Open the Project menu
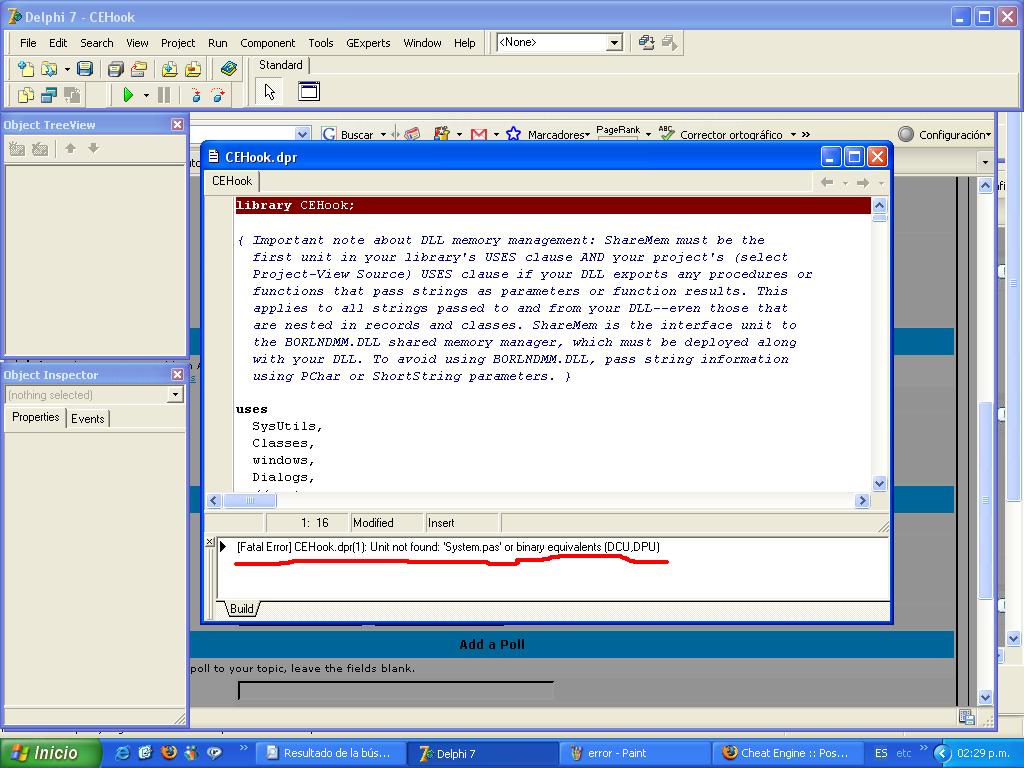1024x768 pixels. [x=178, y=43]
